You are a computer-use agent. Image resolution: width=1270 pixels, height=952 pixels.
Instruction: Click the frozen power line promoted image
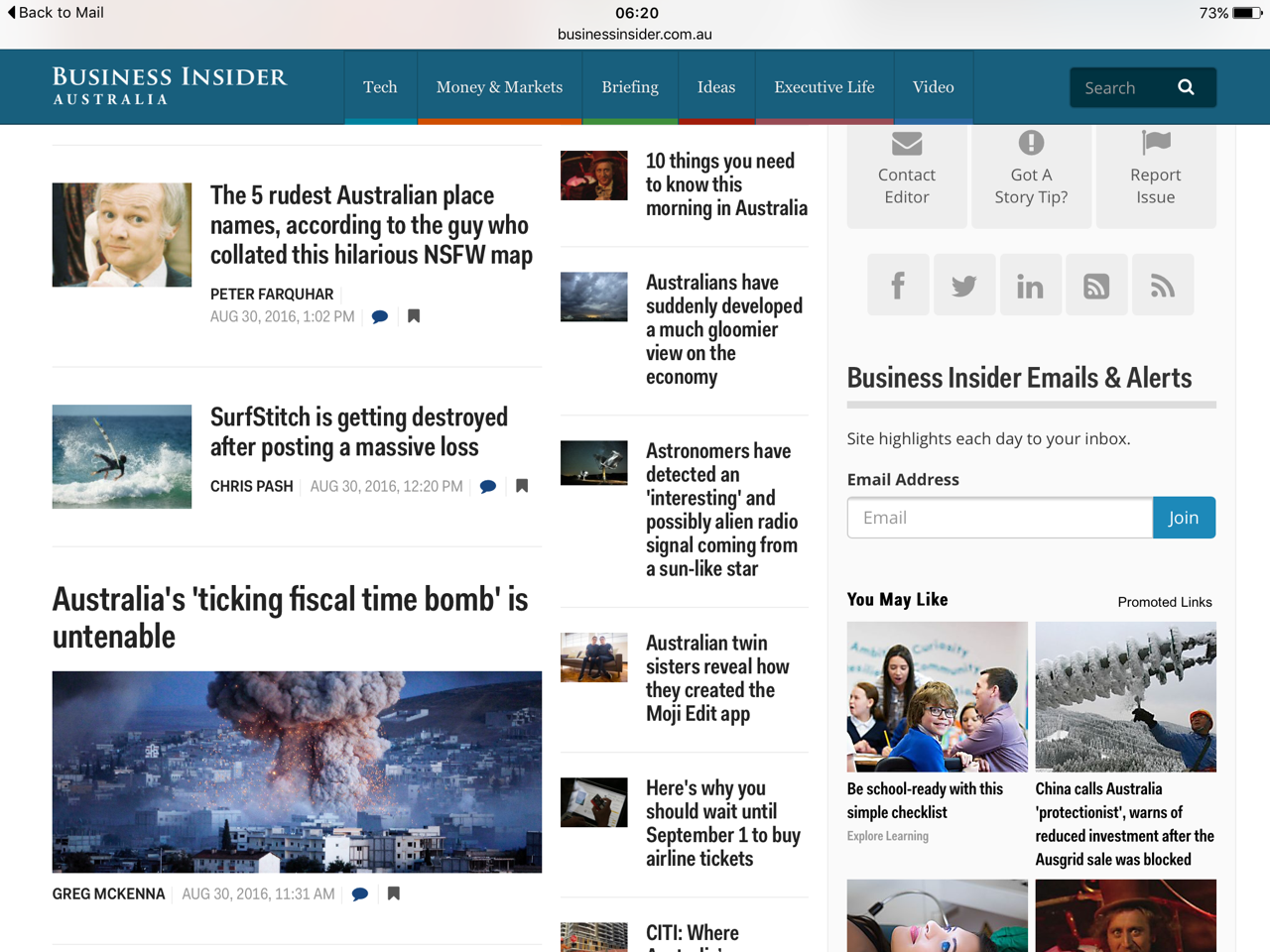(x=1126, y=697)
